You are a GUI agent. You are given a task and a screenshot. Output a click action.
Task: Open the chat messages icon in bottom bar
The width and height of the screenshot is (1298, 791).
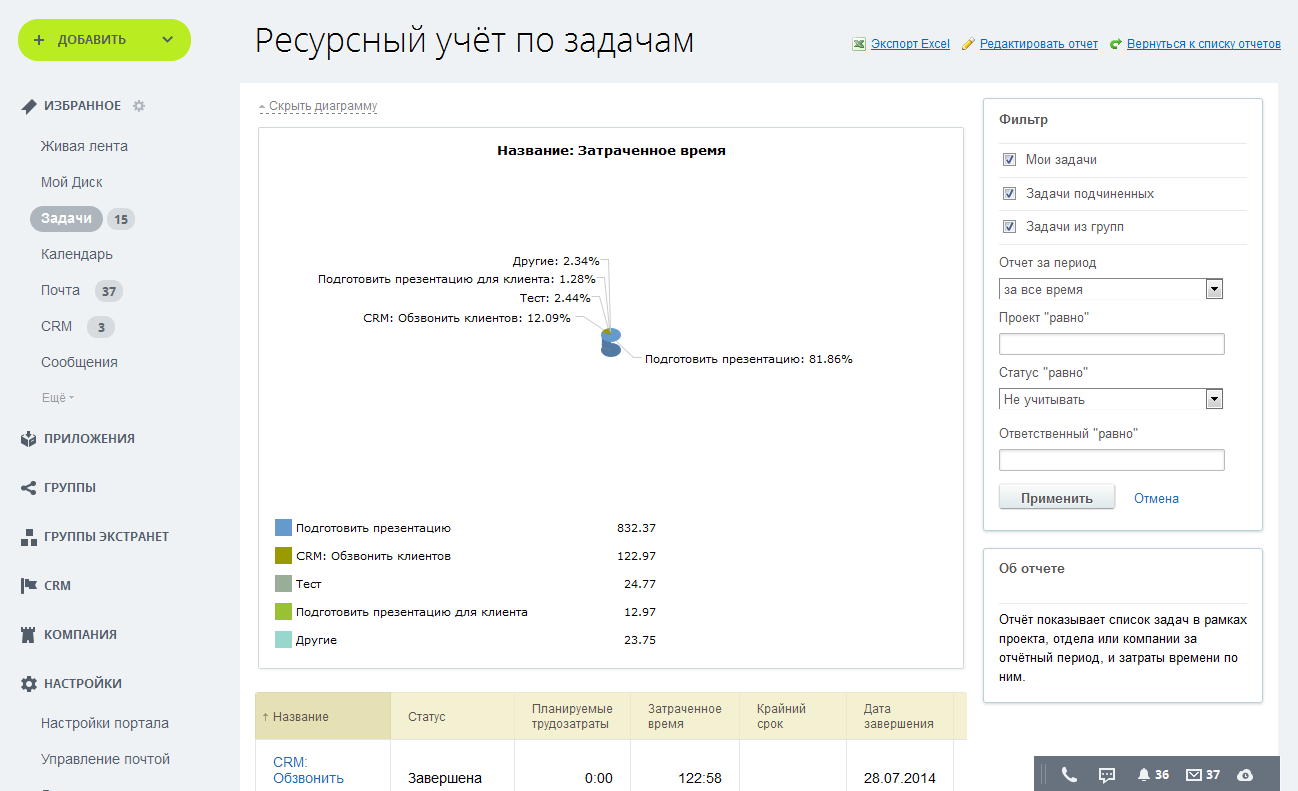(1107, 774)
